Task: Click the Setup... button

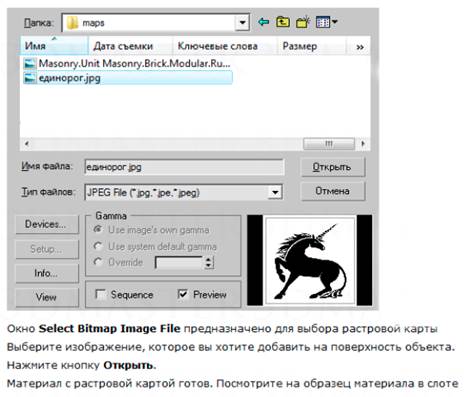Action: 47,249
